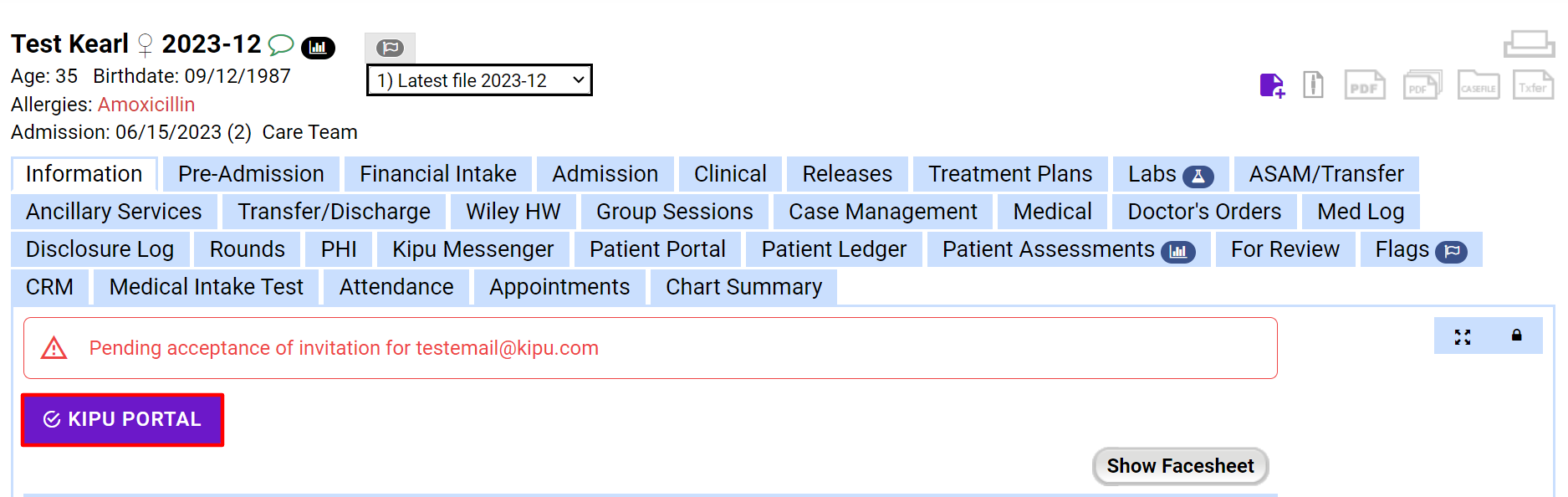Image resolution: width=1568 pixels, height=497 pixels.
Task: Click the gray flag button above file dropdown
Action: pyautogui.click(x=390, y=48)
